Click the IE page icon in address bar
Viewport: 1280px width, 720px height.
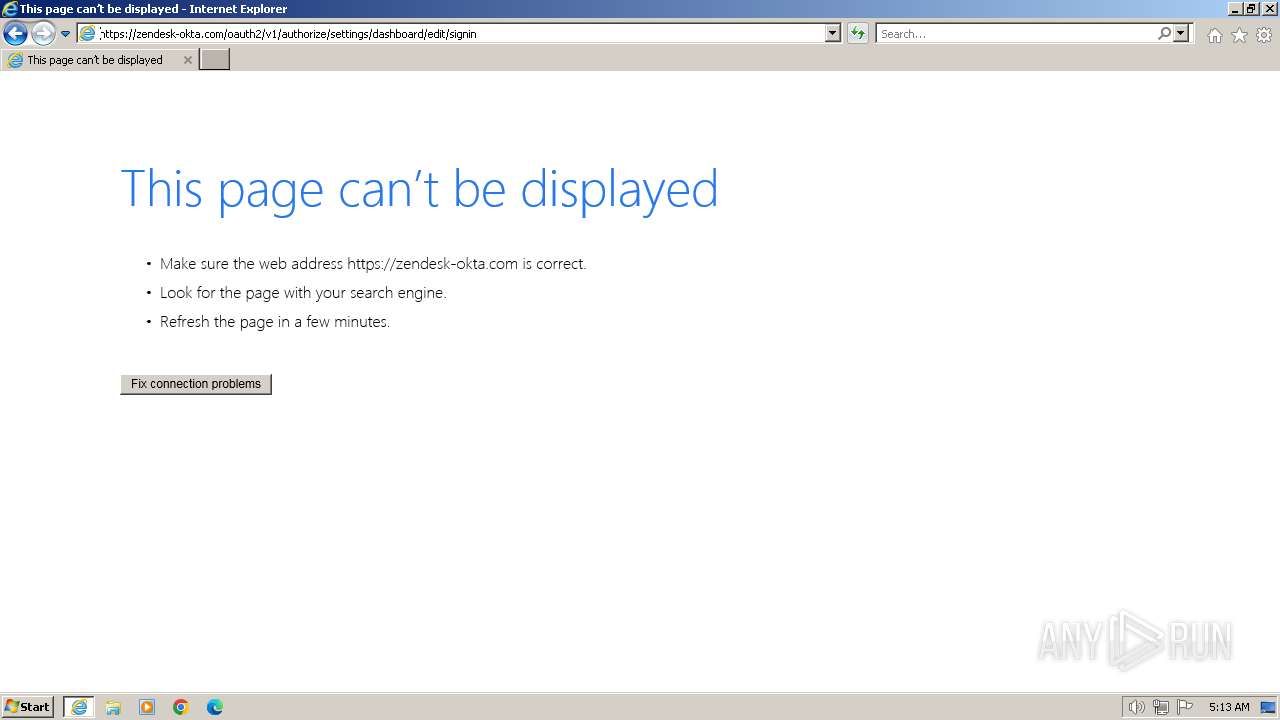point(88,33)
